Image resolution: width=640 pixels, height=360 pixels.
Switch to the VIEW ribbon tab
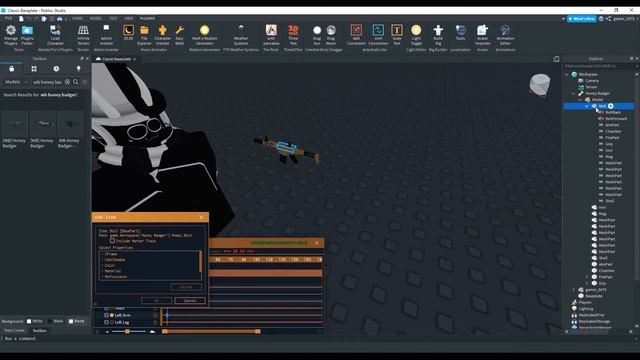(x=129, y=18)
